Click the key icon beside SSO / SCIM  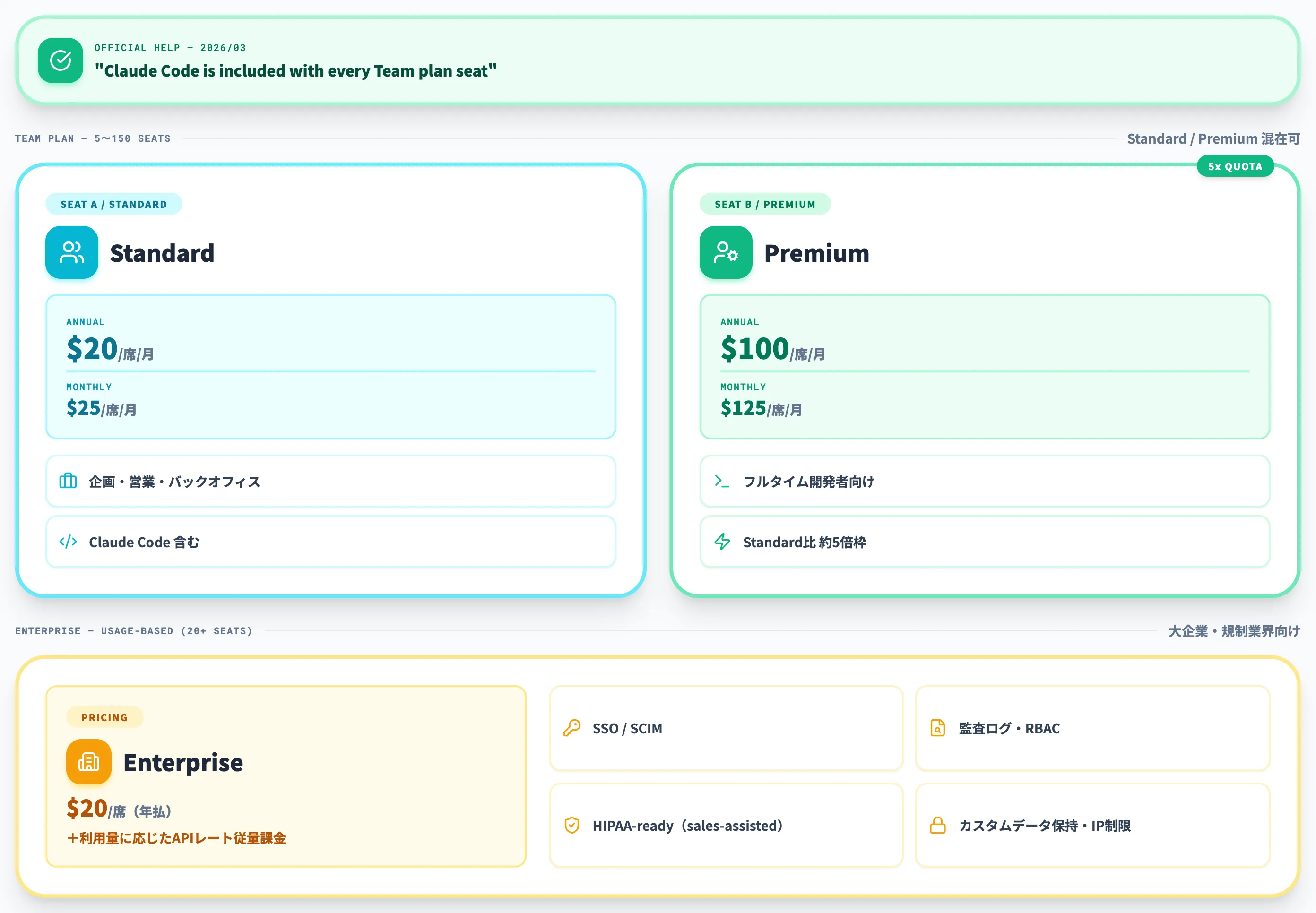pos(571,728)
